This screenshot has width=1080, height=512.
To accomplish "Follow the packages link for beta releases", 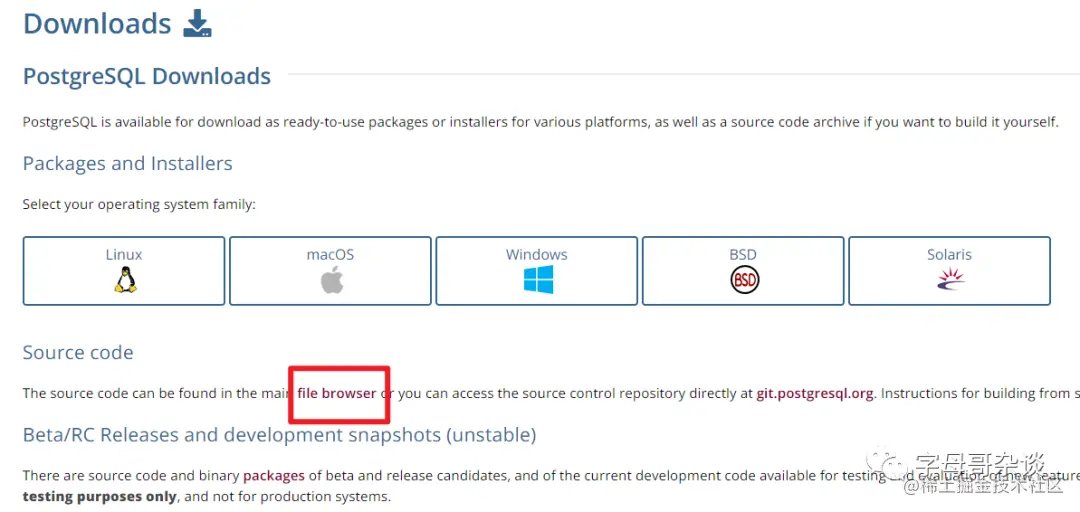I will [274, 475].
